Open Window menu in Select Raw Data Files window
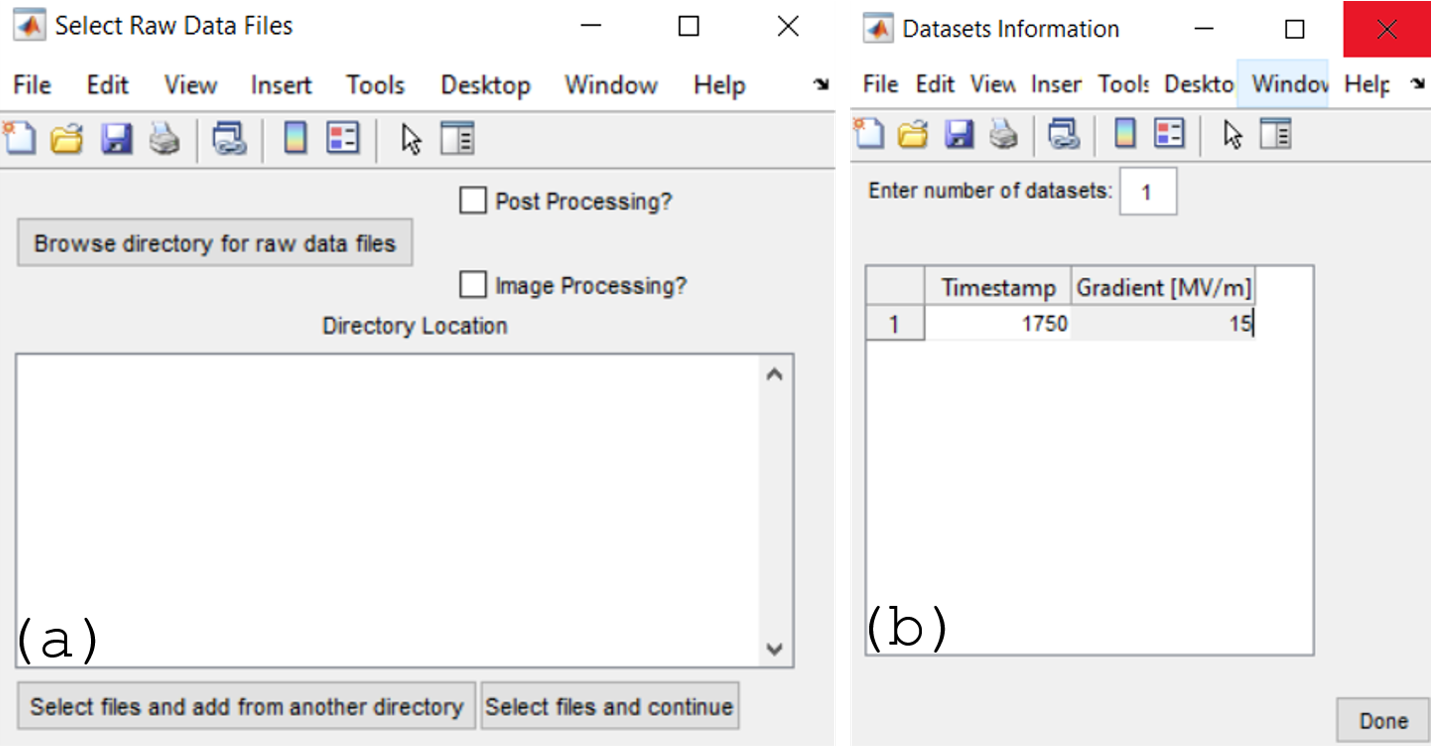The image size is (1431, 746). [x=611, y=85]
